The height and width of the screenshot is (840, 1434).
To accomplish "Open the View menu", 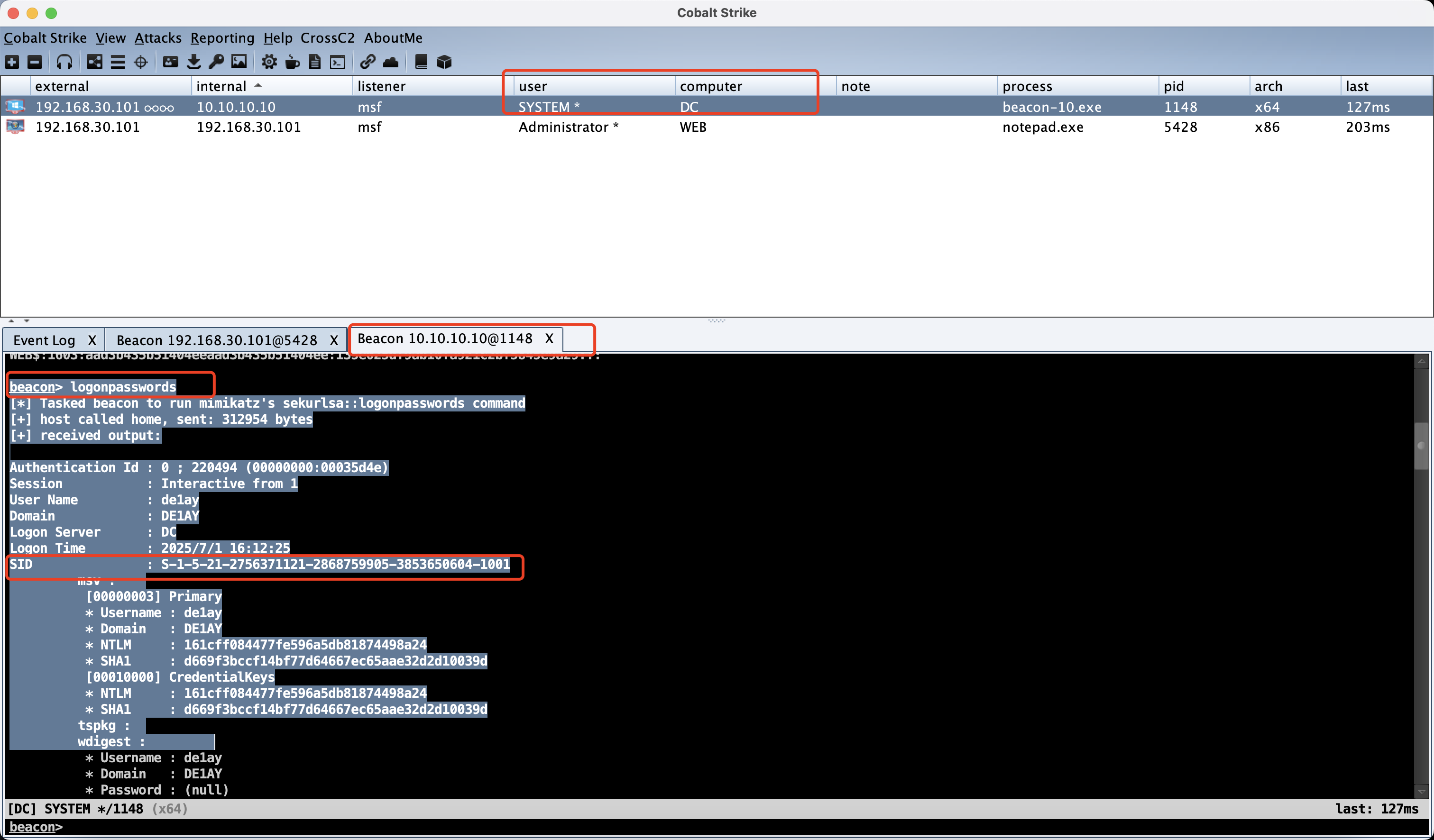I will 110,37.
